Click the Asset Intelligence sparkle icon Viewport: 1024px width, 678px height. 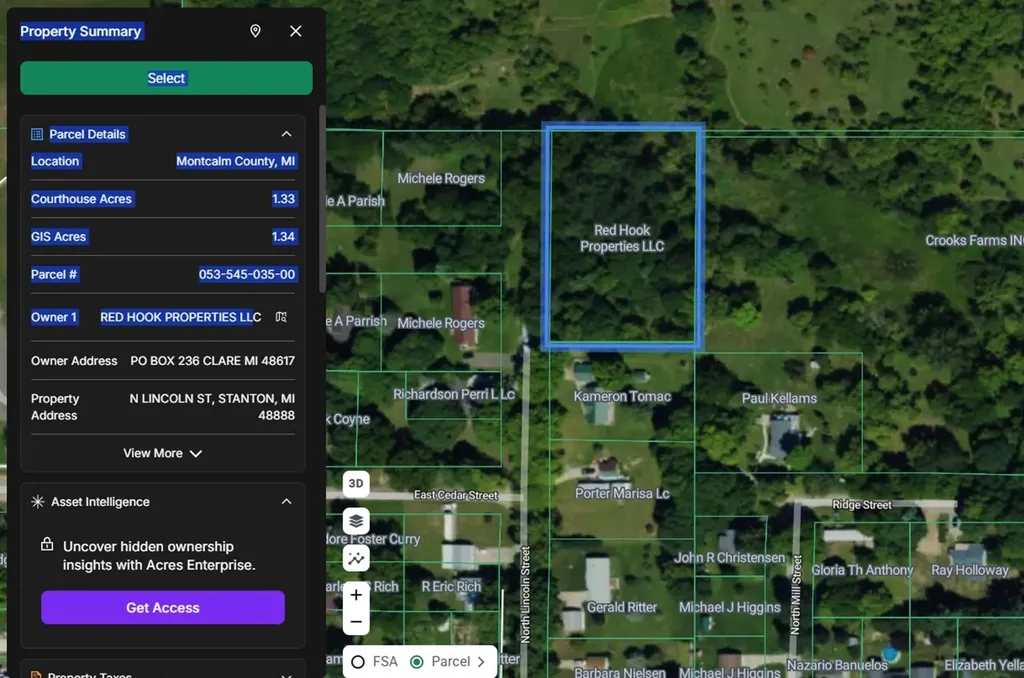coord(38,502)
